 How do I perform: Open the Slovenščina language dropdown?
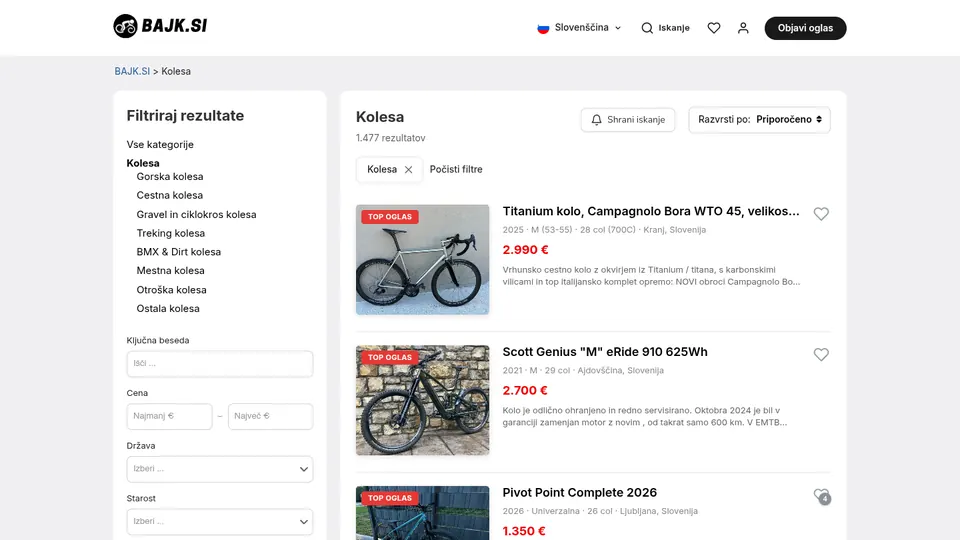pyautogui.click(x=579, y=28)
